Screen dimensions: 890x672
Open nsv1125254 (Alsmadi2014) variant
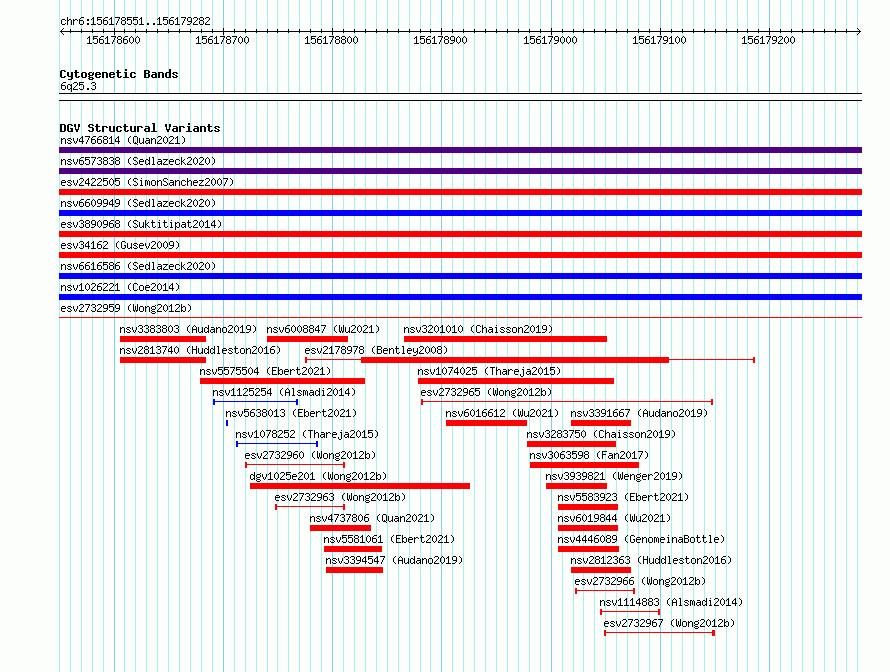click(x=284, y=392)
